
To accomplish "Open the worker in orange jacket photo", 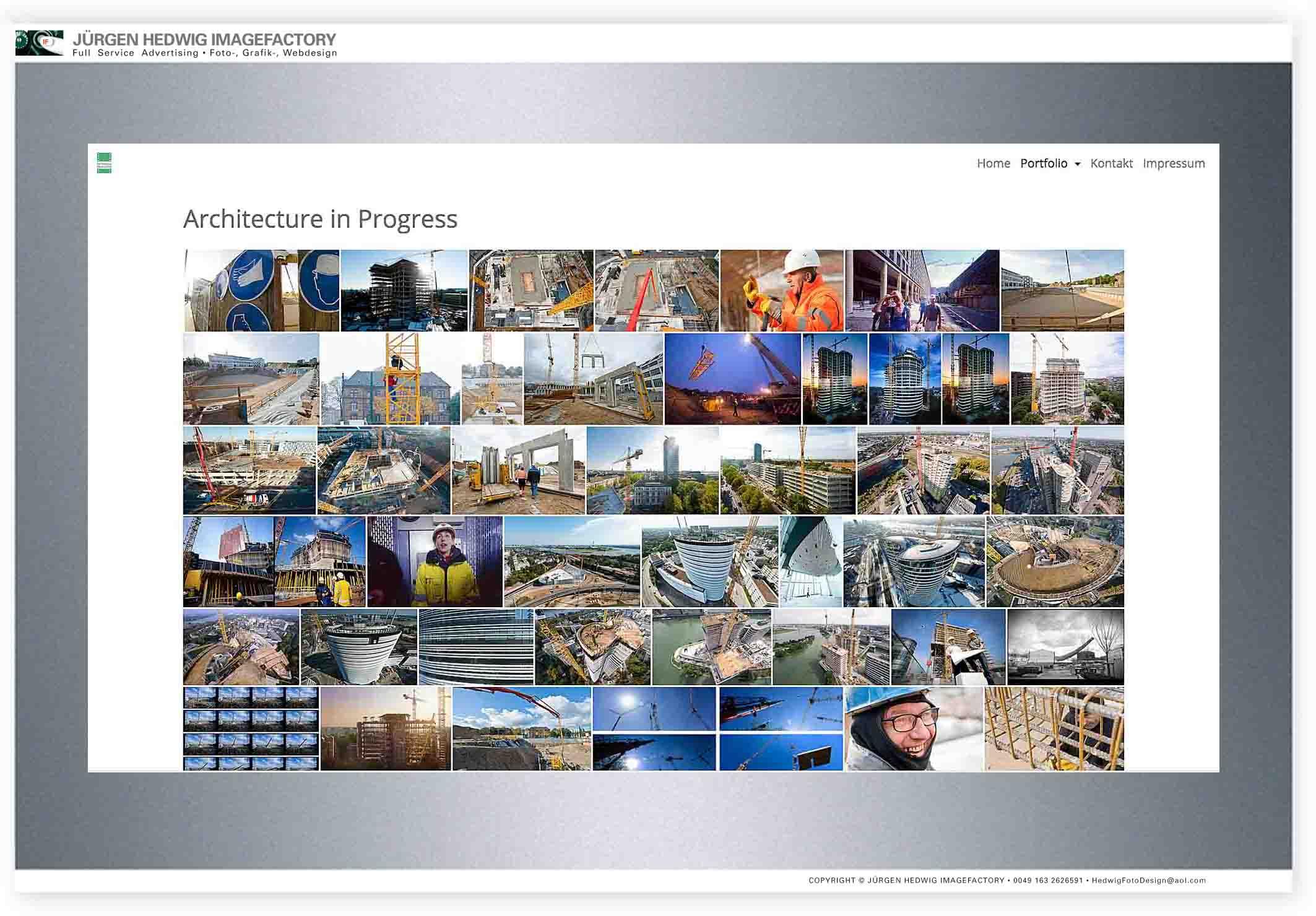I will pyautogui.click(x=782, y=290).
